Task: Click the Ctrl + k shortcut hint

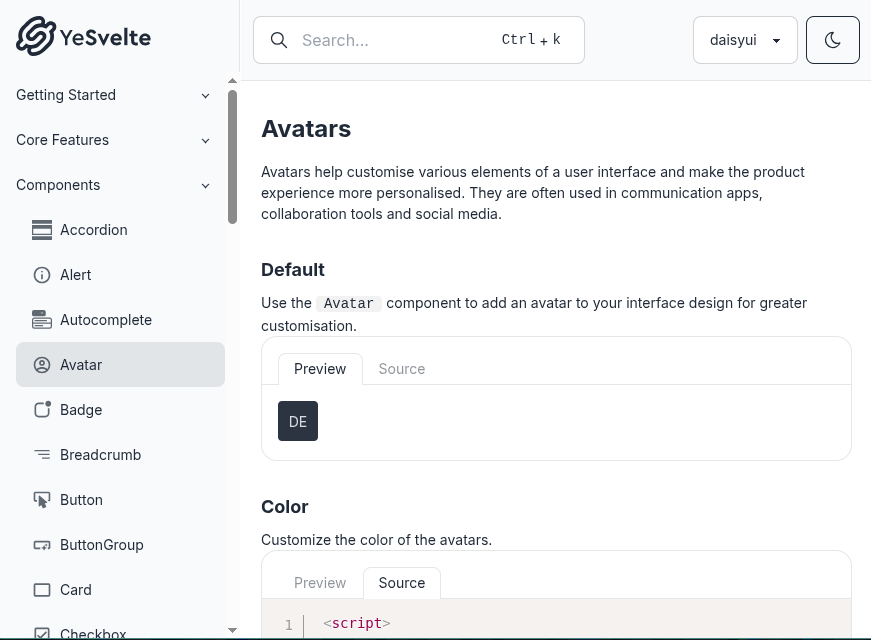Action: 531,39
